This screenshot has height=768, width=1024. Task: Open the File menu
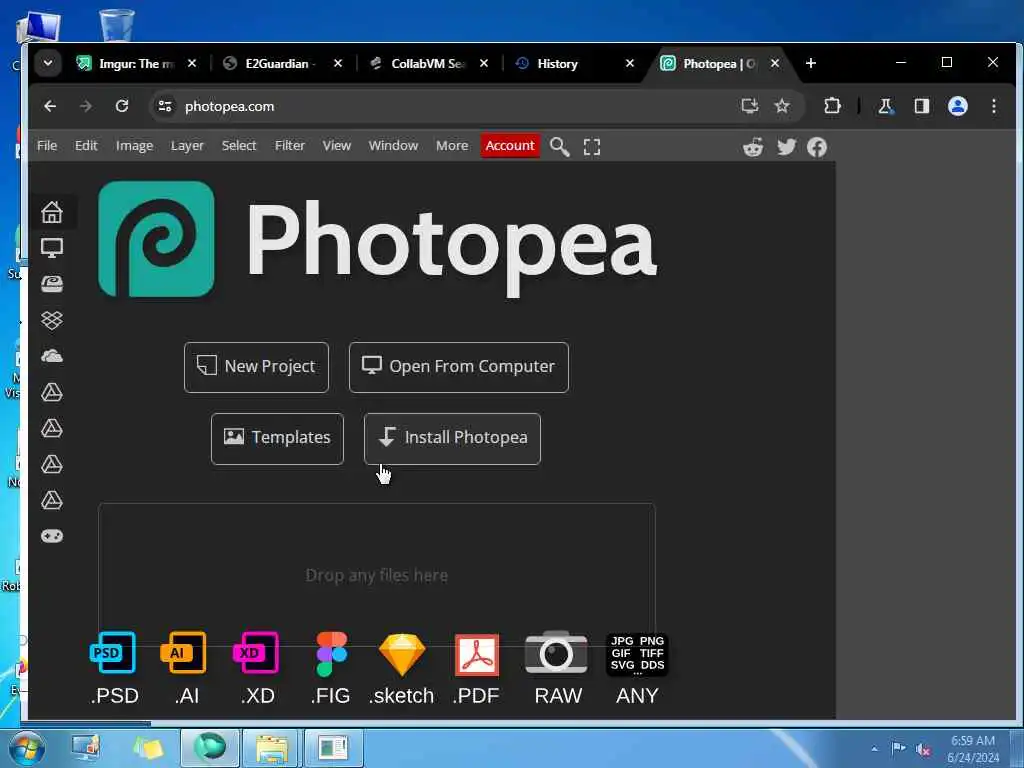[47, 146]
